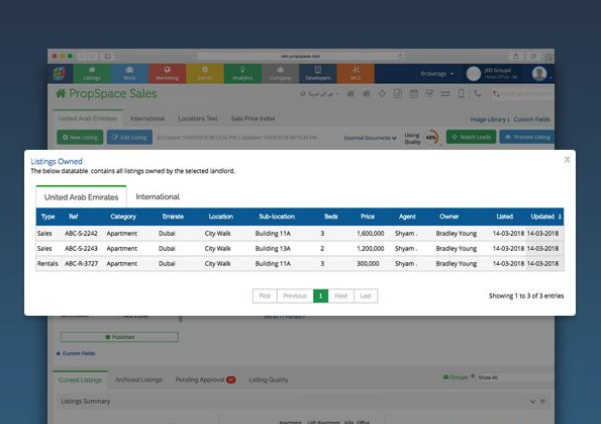Viewport: 601px width, 424px height.
Task: Sort by the Updated column header
Action: coord(546,217)
